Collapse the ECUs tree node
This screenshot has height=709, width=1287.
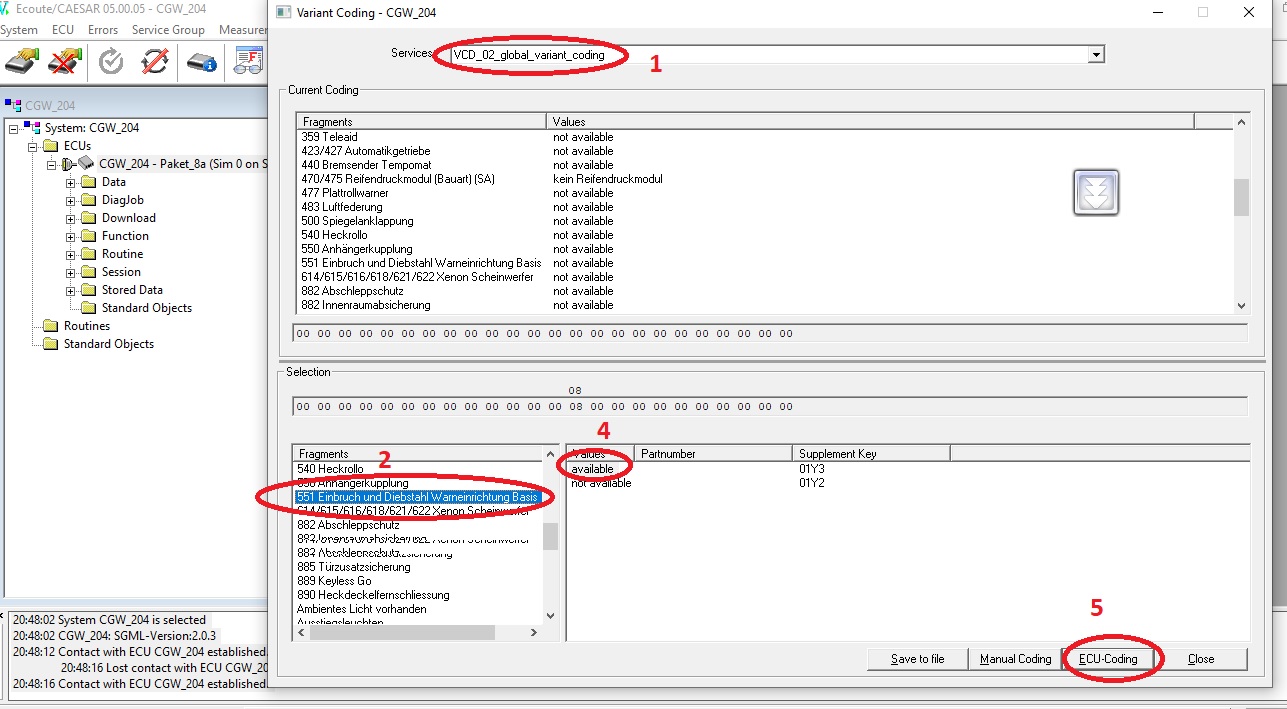32,146
